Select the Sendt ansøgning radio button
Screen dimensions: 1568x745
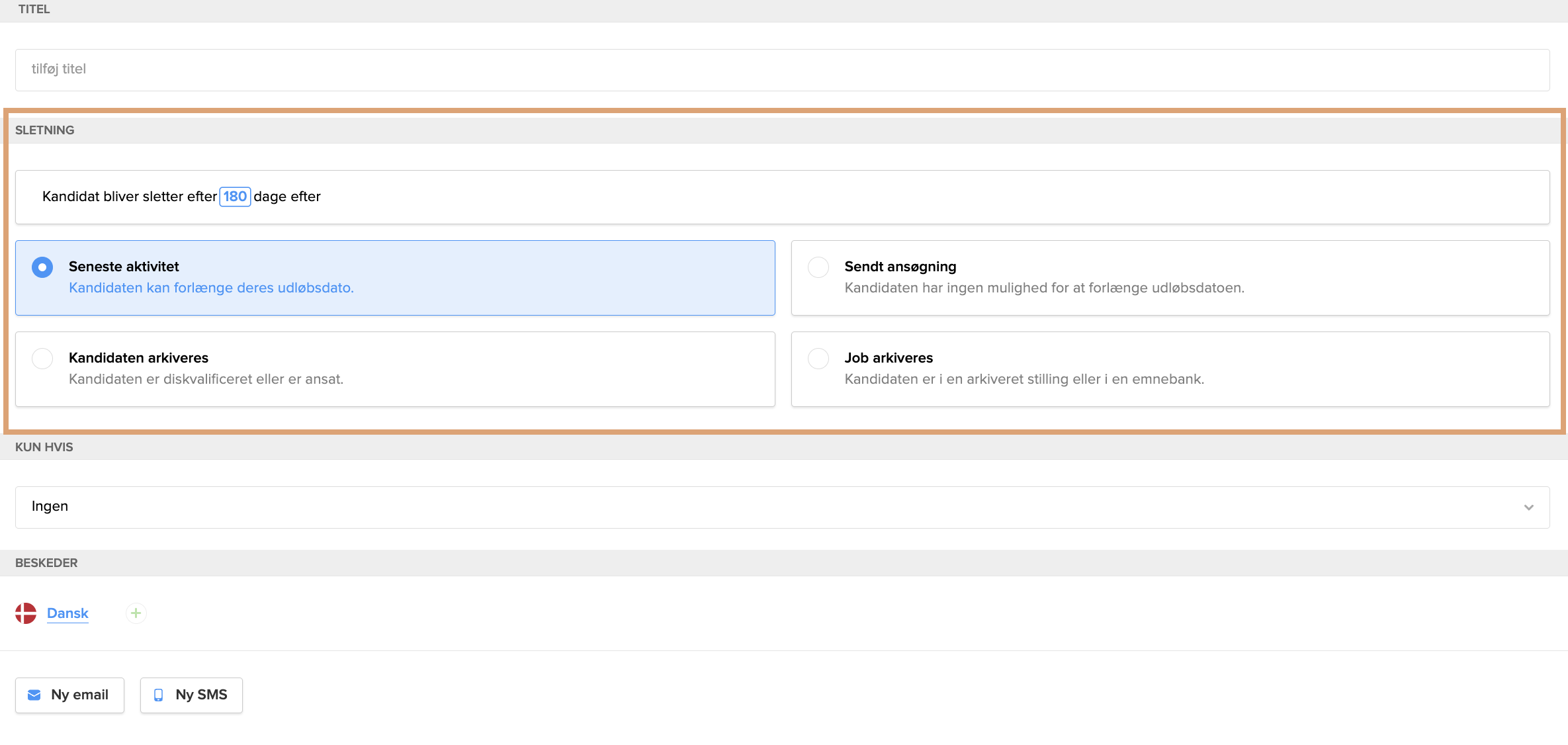pos(818,267)
